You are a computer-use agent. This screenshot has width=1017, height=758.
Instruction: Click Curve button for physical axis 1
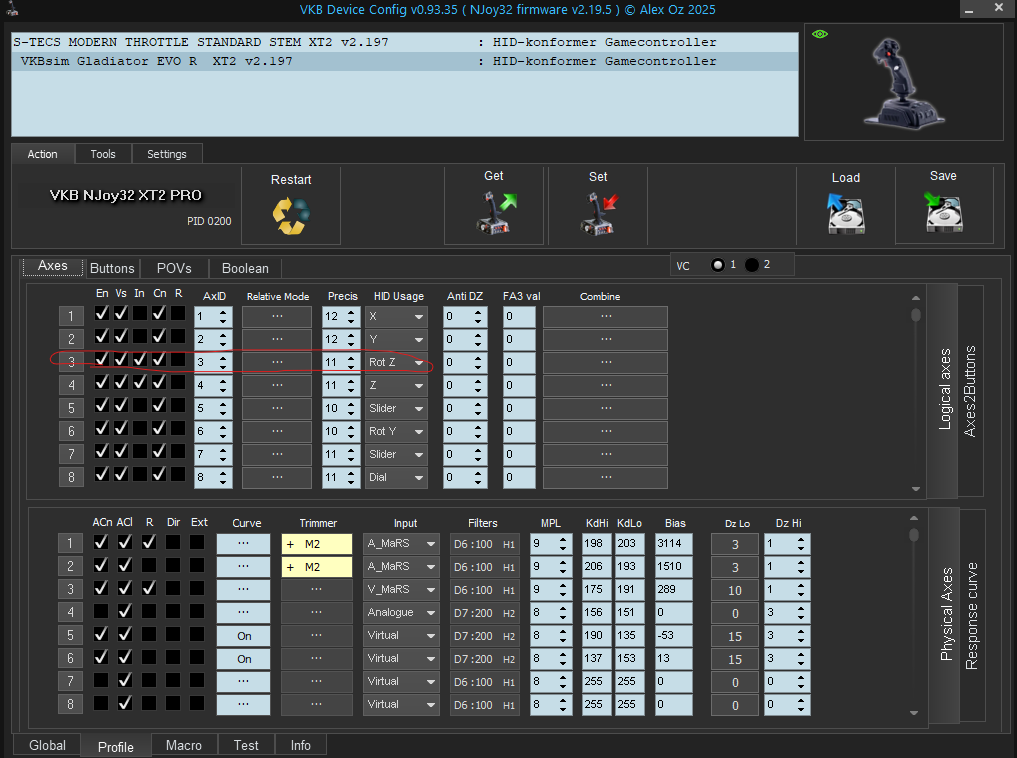243,543
